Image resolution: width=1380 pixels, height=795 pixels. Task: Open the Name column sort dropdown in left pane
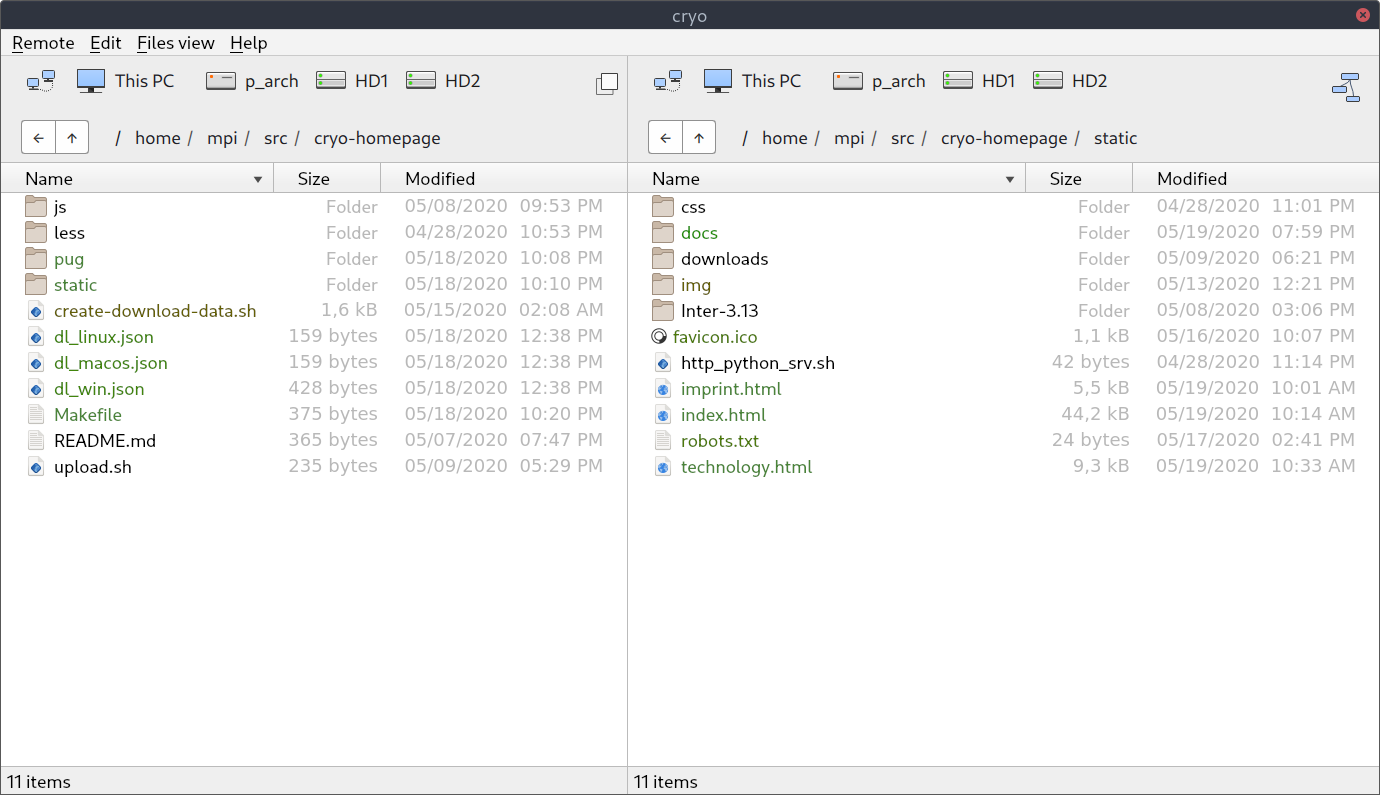click(x=258, y=178)
